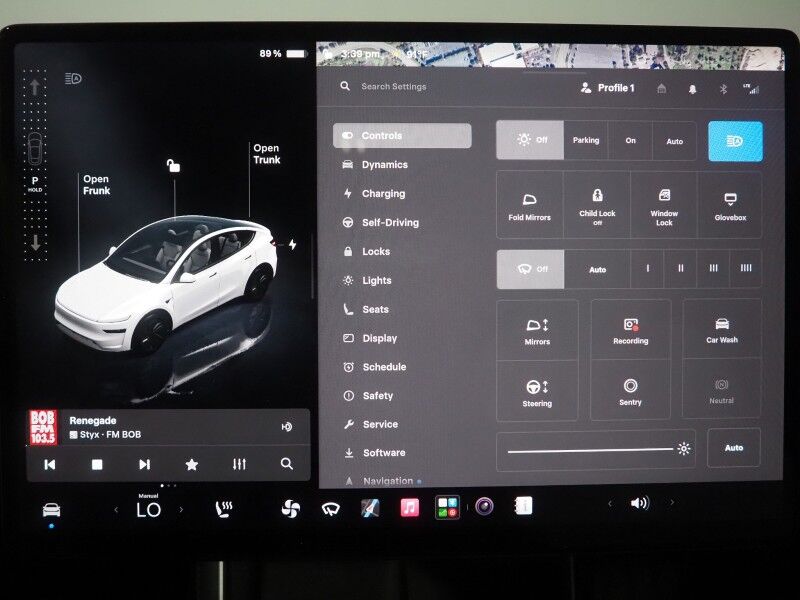Screen dimensions: 800x600
Task: Toggle the auto high beam button
Action: pyautogui.click(x=735, y=141)
